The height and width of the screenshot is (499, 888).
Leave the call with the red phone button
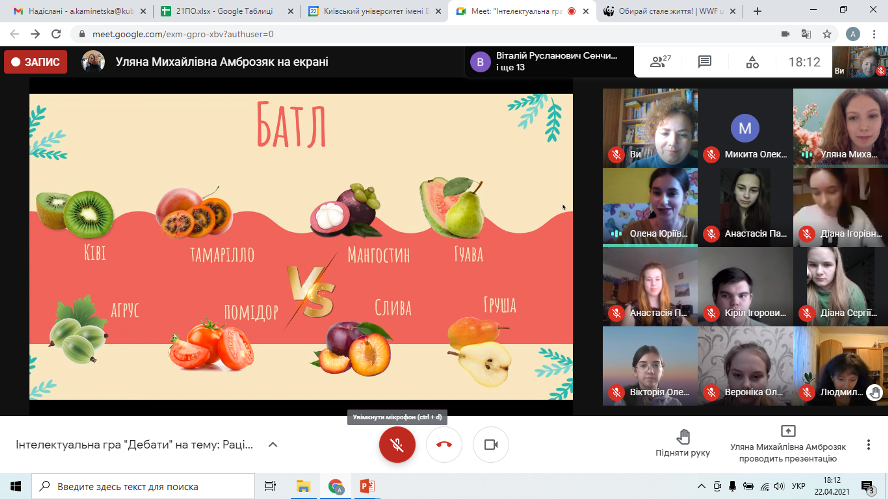tap(444, 445)
